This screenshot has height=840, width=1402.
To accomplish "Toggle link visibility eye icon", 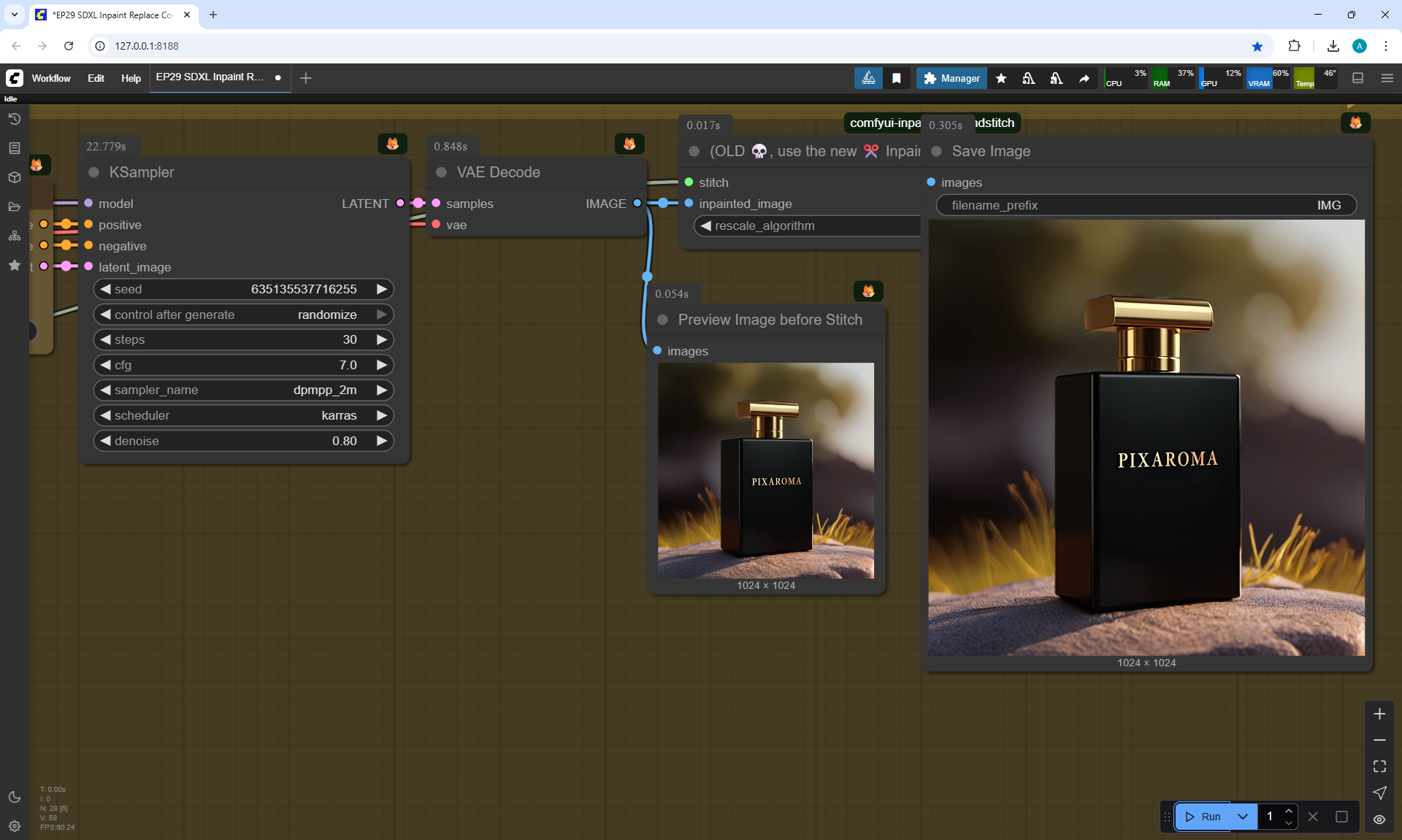I will click(1379, 820).
